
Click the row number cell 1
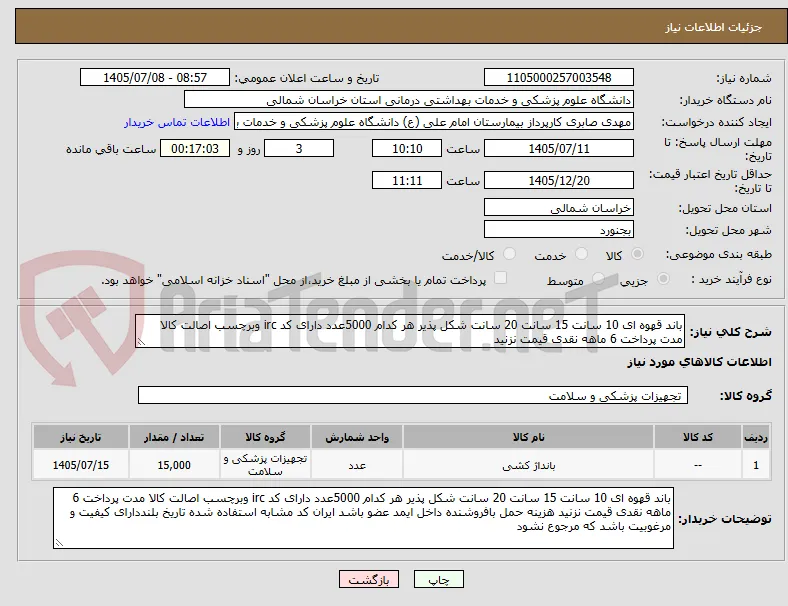[x=755, y=465]
